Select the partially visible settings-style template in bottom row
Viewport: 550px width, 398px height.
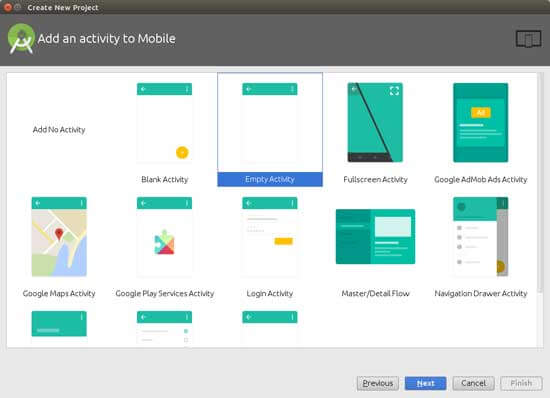click(164, 329)
